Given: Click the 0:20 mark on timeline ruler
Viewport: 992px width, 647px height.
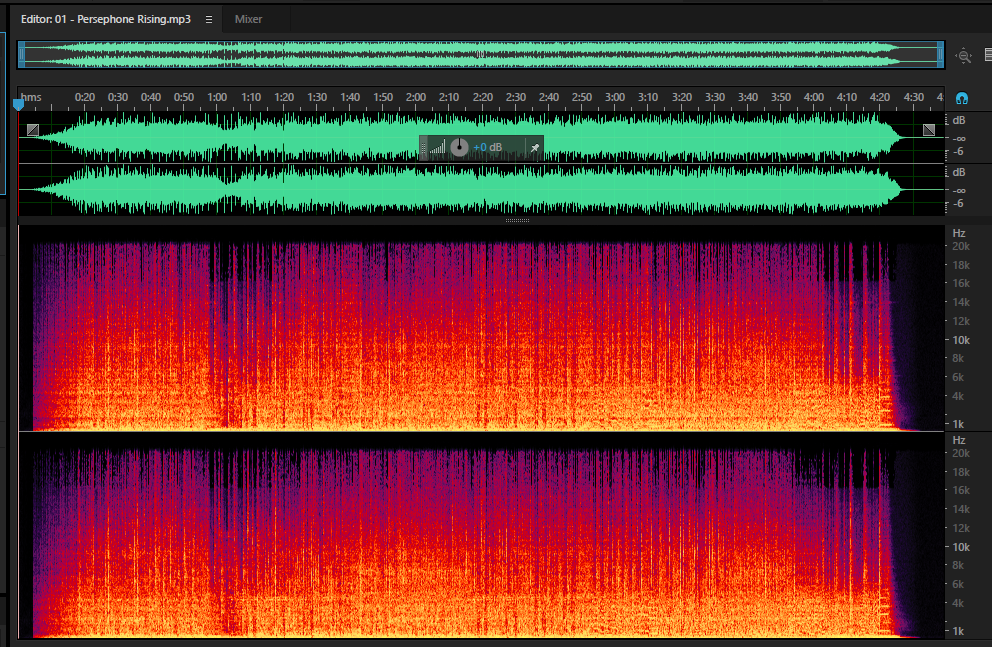Looking at the screenshot, I should [x=85, y=97].
